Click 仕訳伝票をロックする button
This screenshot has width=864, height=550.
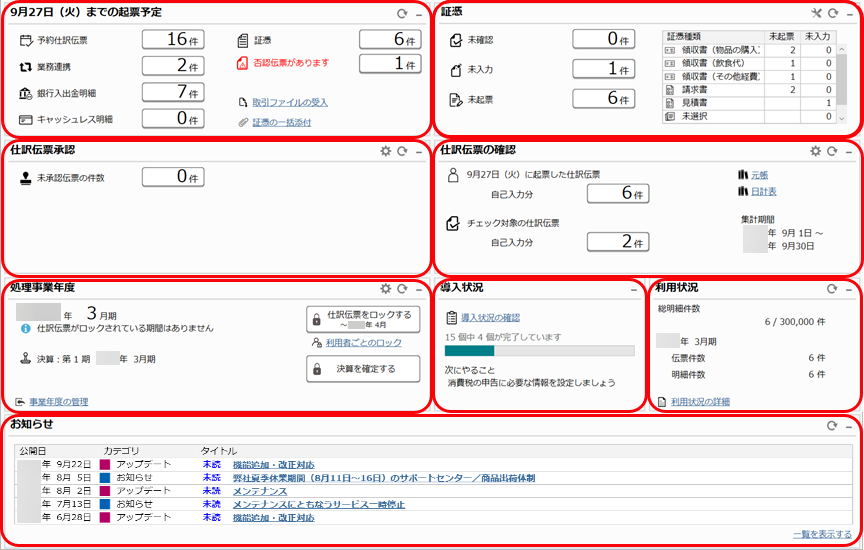363,320
